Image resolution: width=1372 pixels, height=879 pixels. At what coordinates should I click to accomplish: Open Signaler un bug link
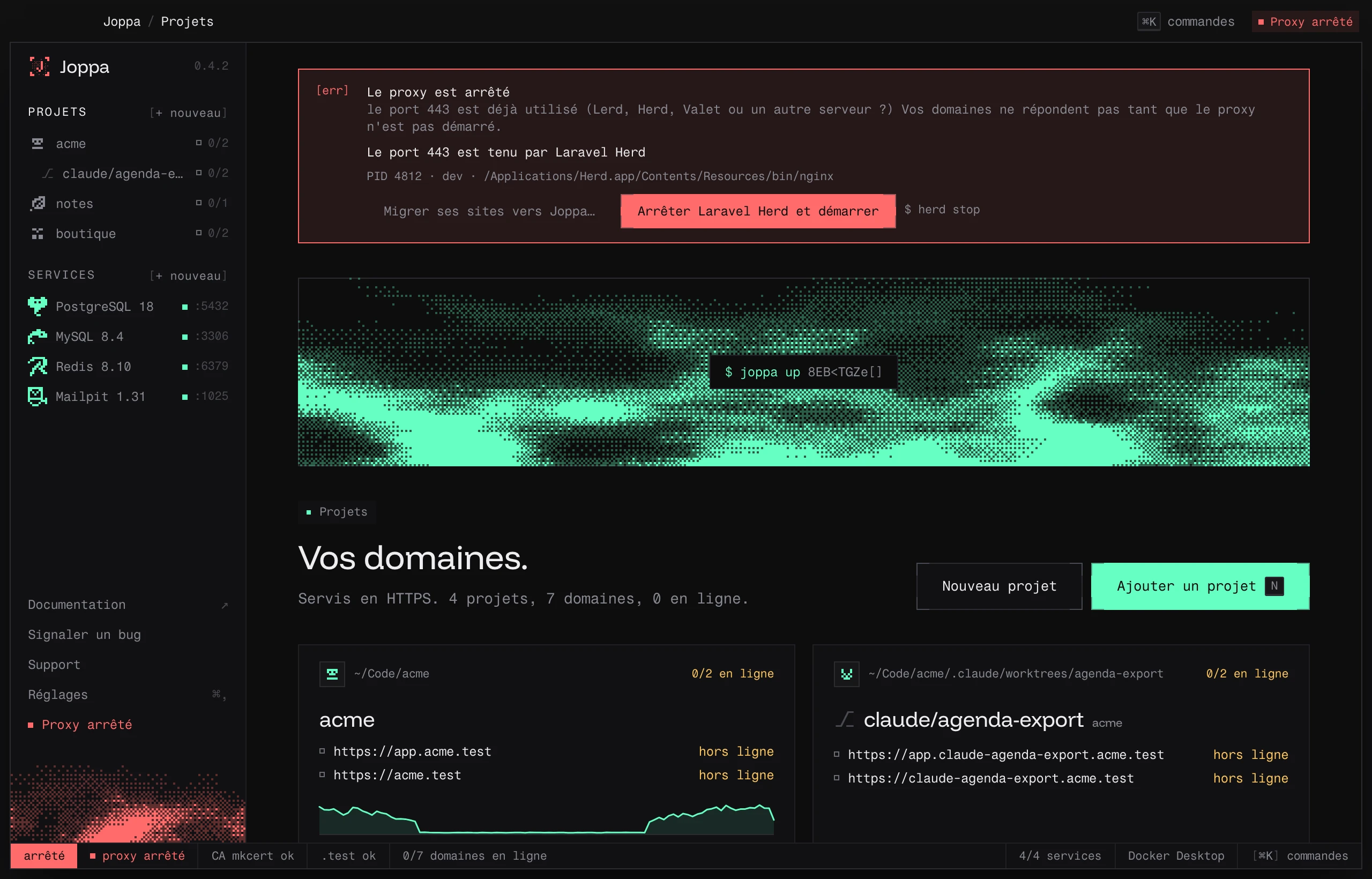(85, 635)
